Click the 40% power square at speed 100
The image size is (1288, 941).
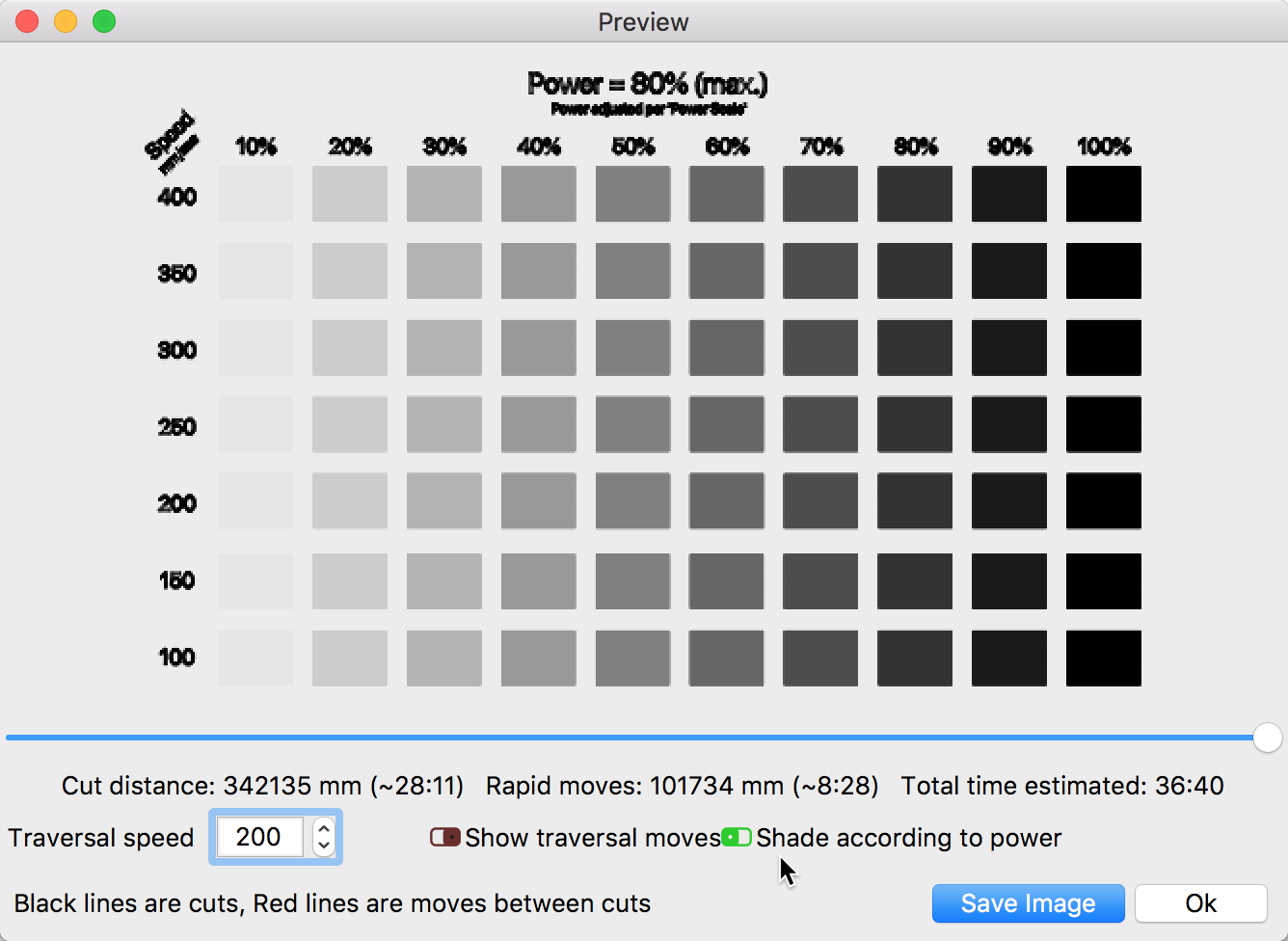[539, 658]
